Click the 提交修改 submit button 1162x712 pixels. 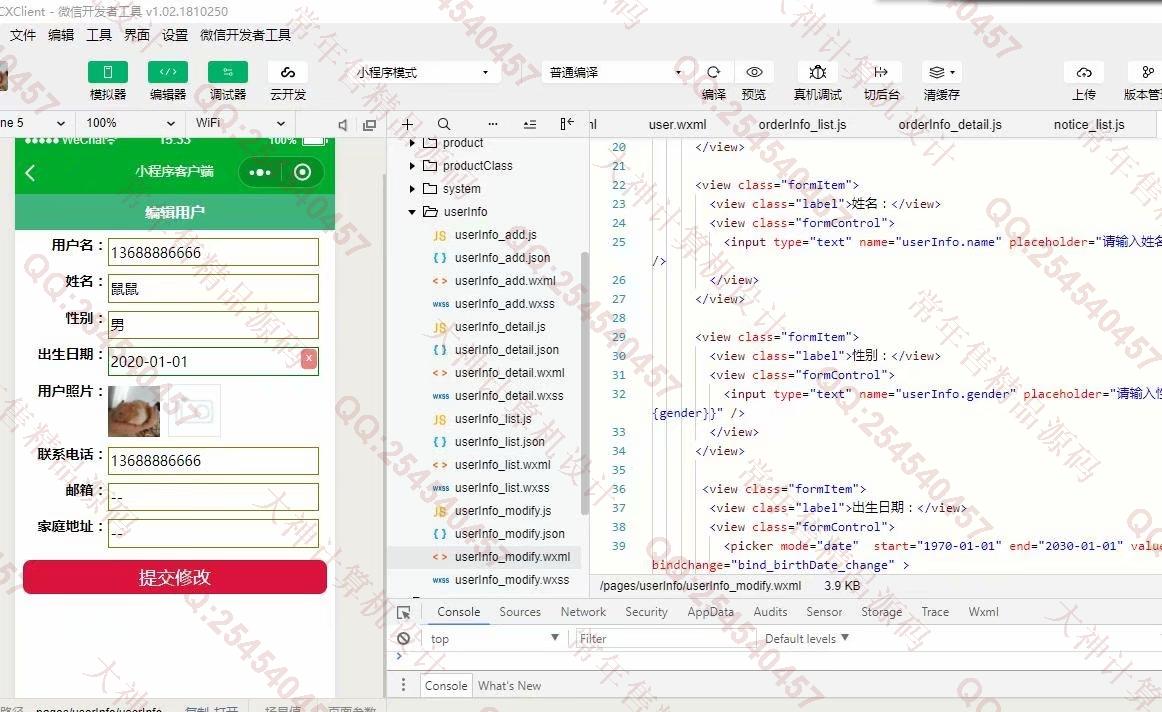pyautogui.click(x=175, y=577)
